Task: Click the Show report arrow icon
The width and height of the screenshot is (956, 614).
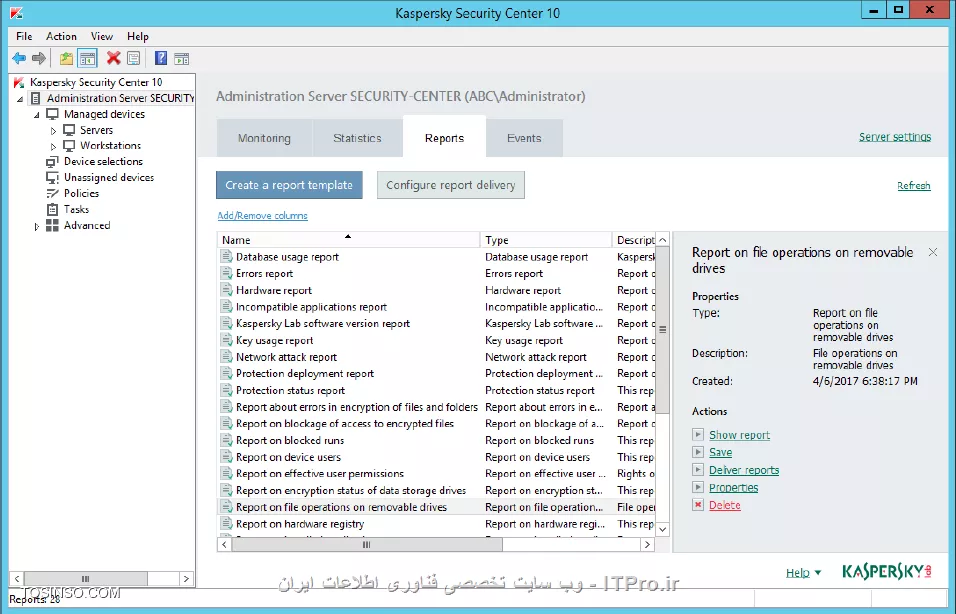Action: pos(698,435)
